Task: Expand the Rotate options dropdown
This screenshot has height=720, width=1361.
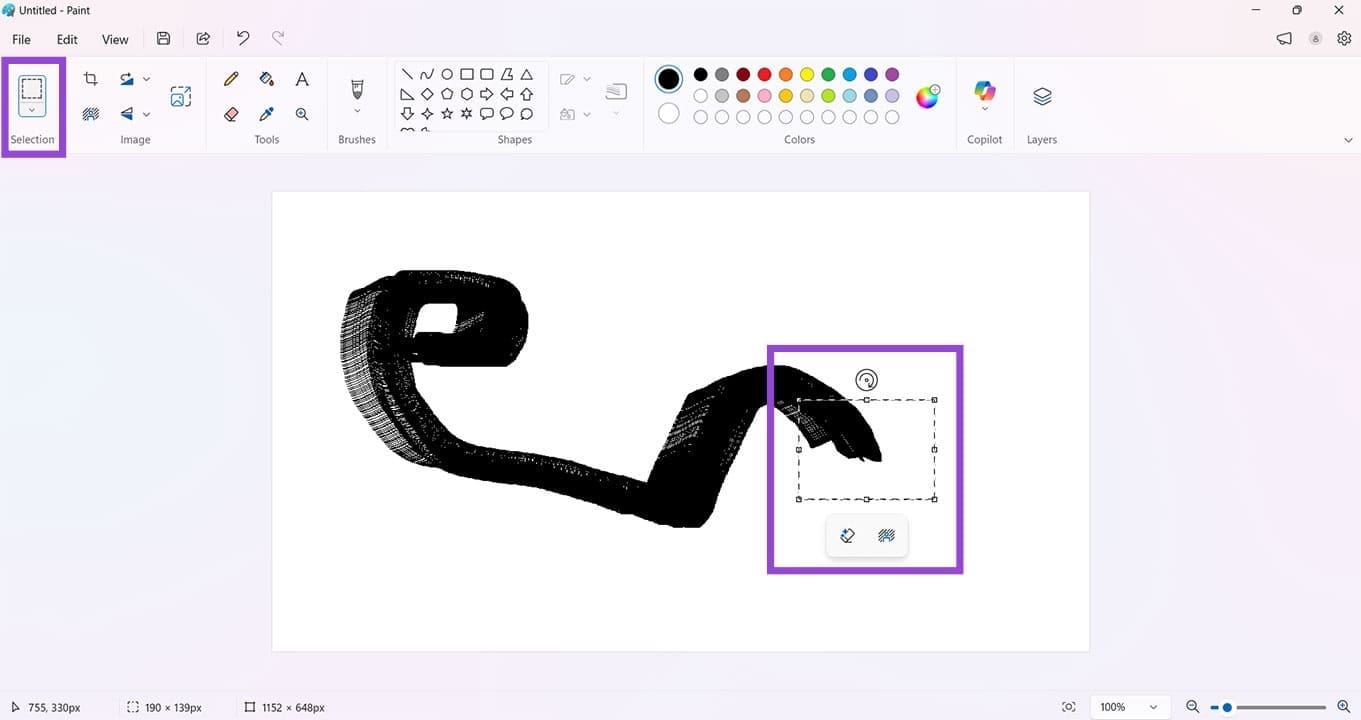Action: [147, 78]
